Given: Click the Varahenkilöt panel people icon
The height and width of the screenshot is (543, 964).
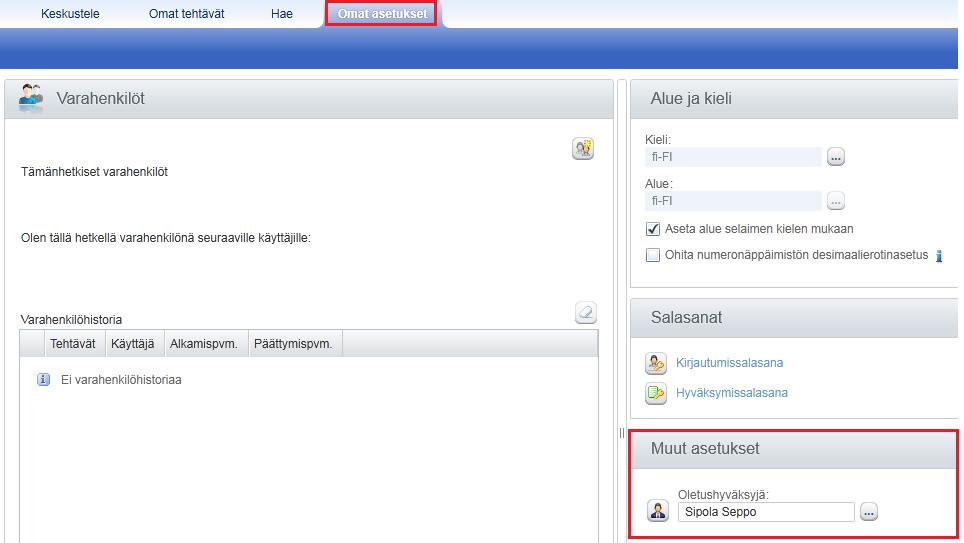Looking at the screenshot, I should (31, 98).
